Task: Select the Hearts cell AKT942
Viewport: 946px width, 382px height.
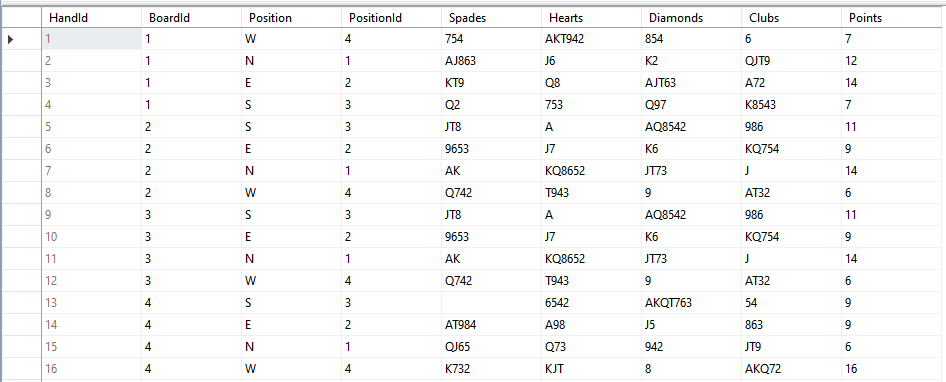Action: point(591,39)
